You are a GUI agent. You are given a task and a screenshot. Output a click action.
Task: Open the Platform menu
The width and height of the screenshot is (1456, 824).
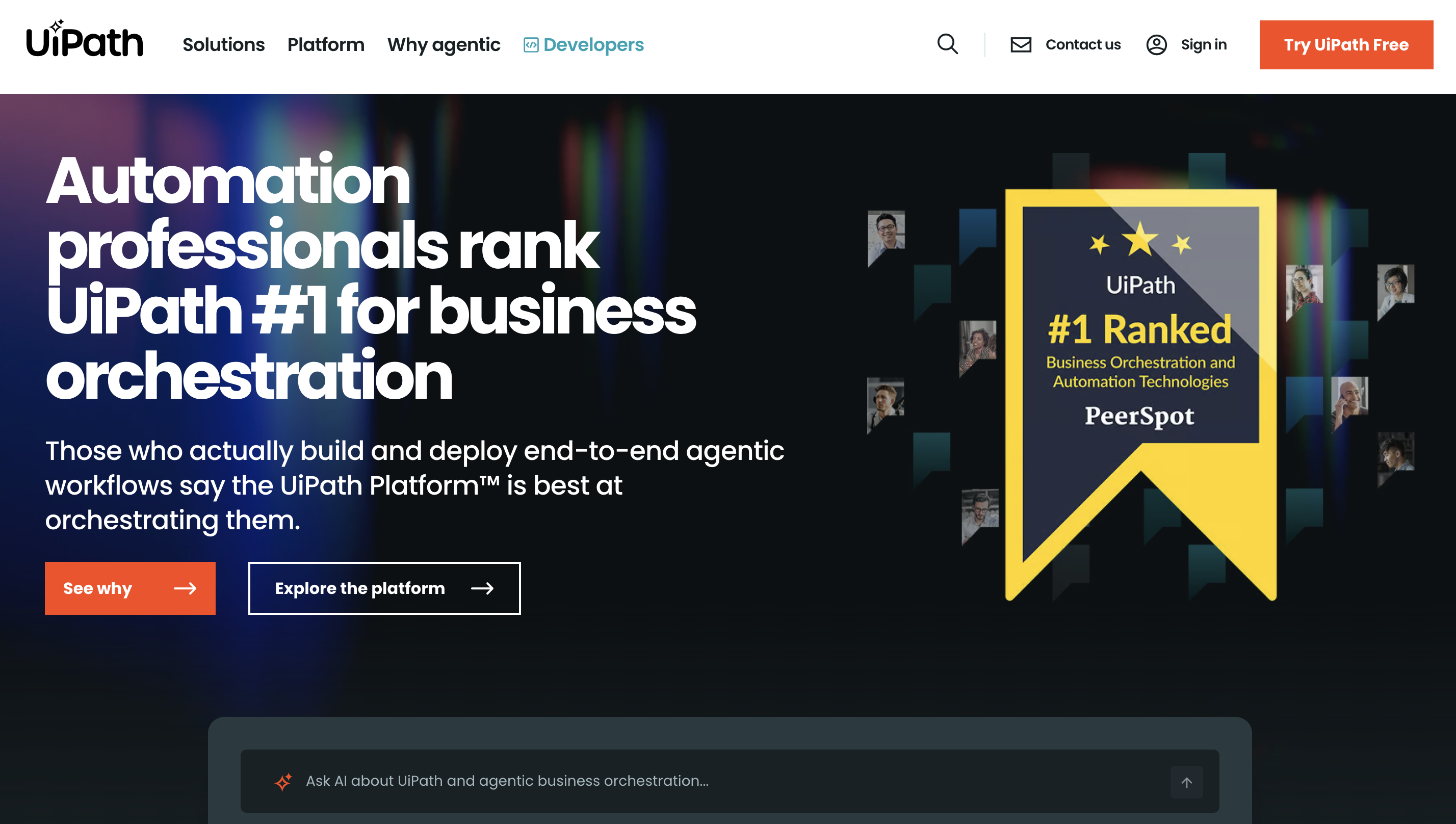[x=326, y=45]
